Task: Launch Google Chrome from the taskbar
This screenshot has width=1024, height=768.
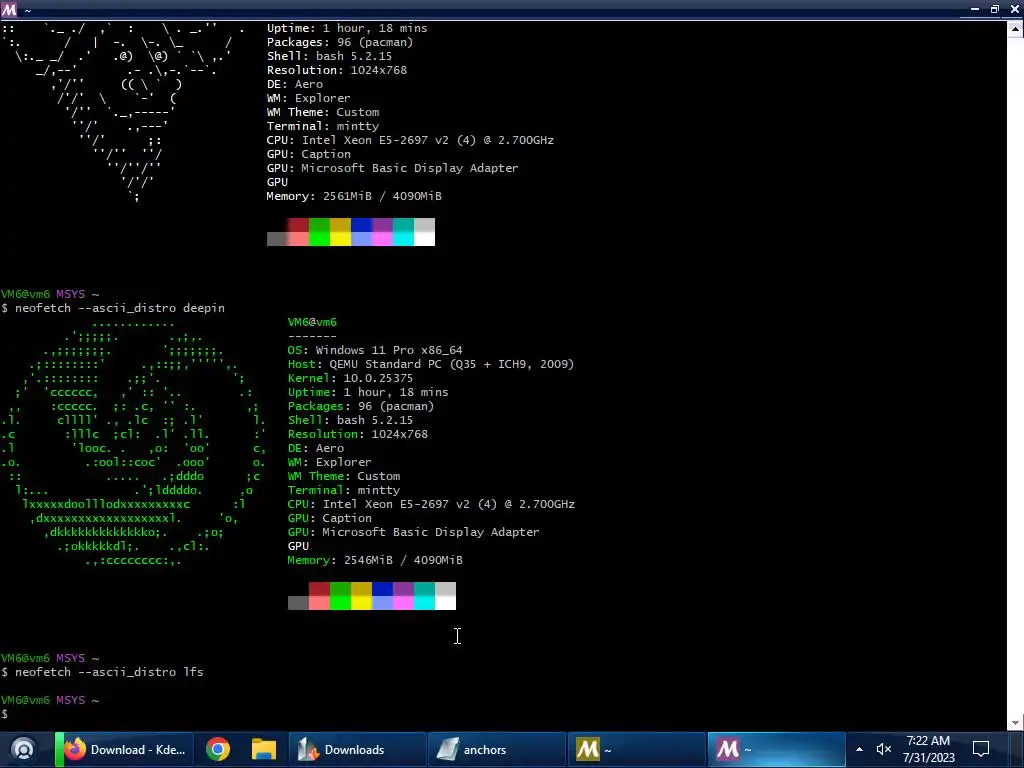Action: click(218, 750)
